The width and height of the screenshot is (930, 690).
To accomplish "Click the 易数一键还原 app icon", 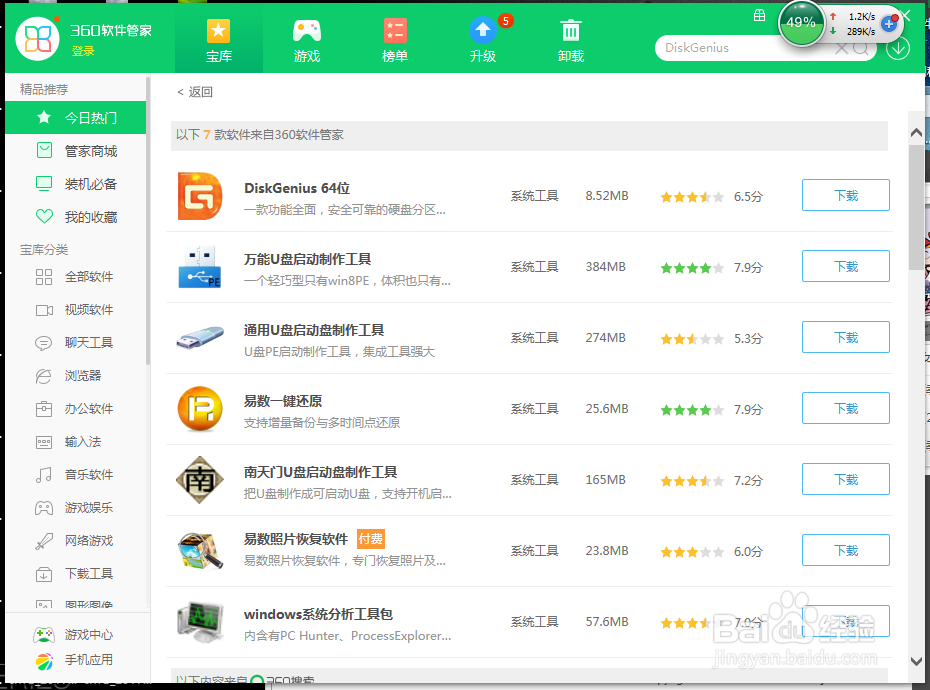I will point(200,409).
